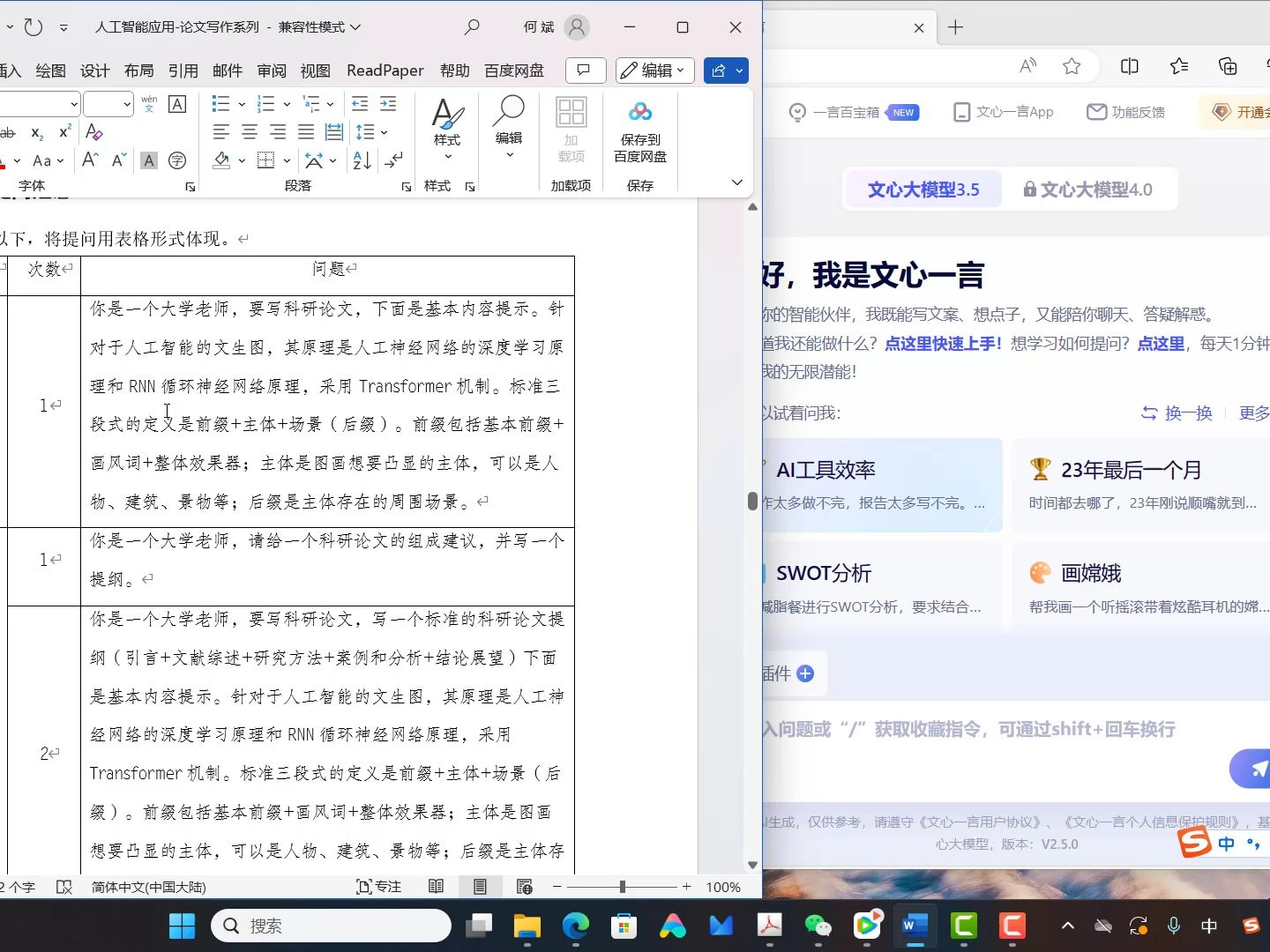Justify the paragraph text

[306, 132]
